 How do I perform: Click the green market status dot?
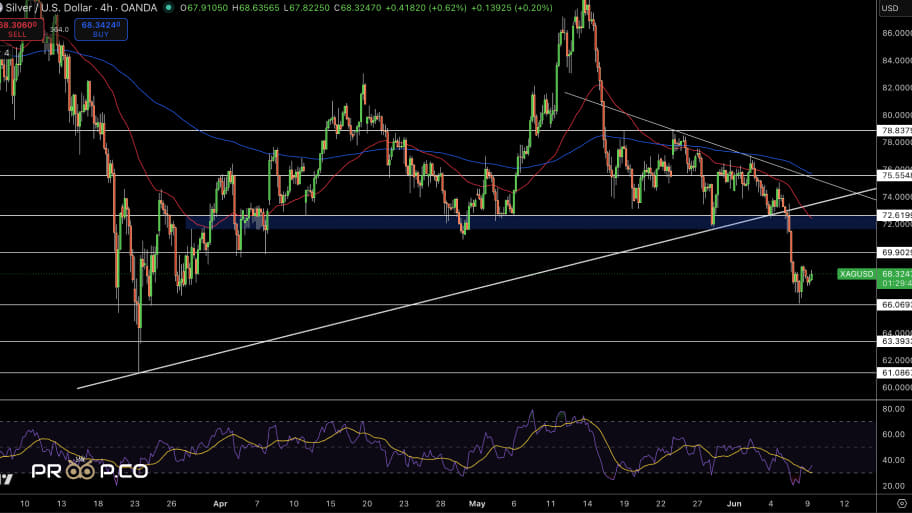point(169,8)
